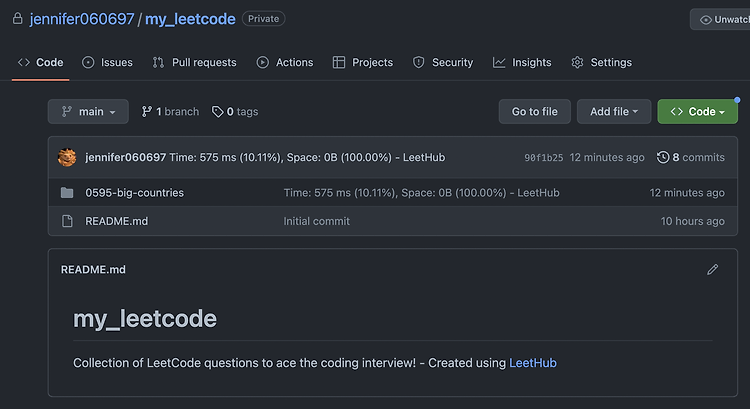Open commit hash 90f1b25
This screenshot has height=409, width=750.
543,158
